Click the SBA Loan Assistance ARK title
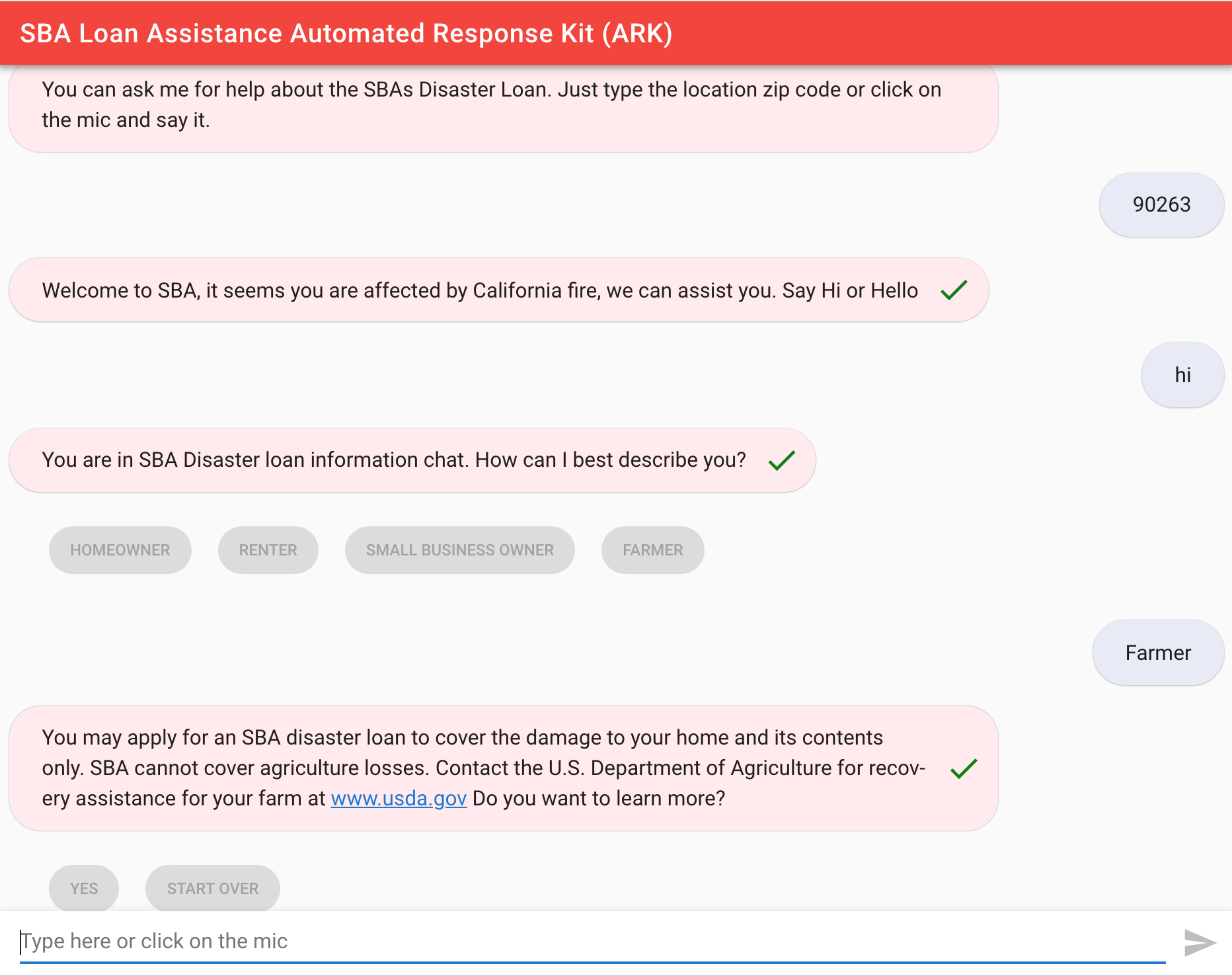This screenshot has width=1232, height=976. click(x=346, y=33)
